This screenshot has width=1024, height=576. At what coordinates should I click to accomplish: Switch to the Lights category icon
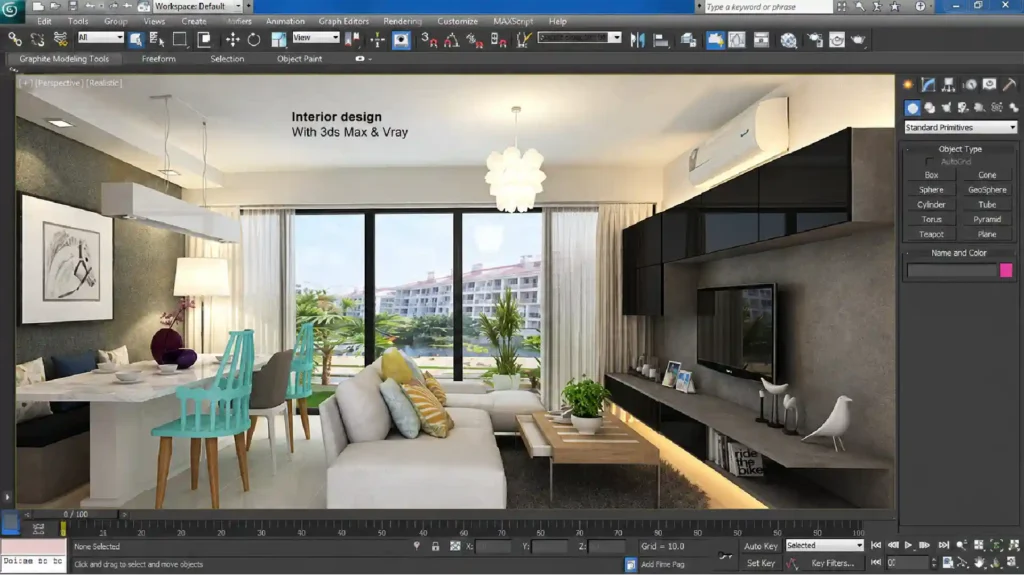(946, 108)
